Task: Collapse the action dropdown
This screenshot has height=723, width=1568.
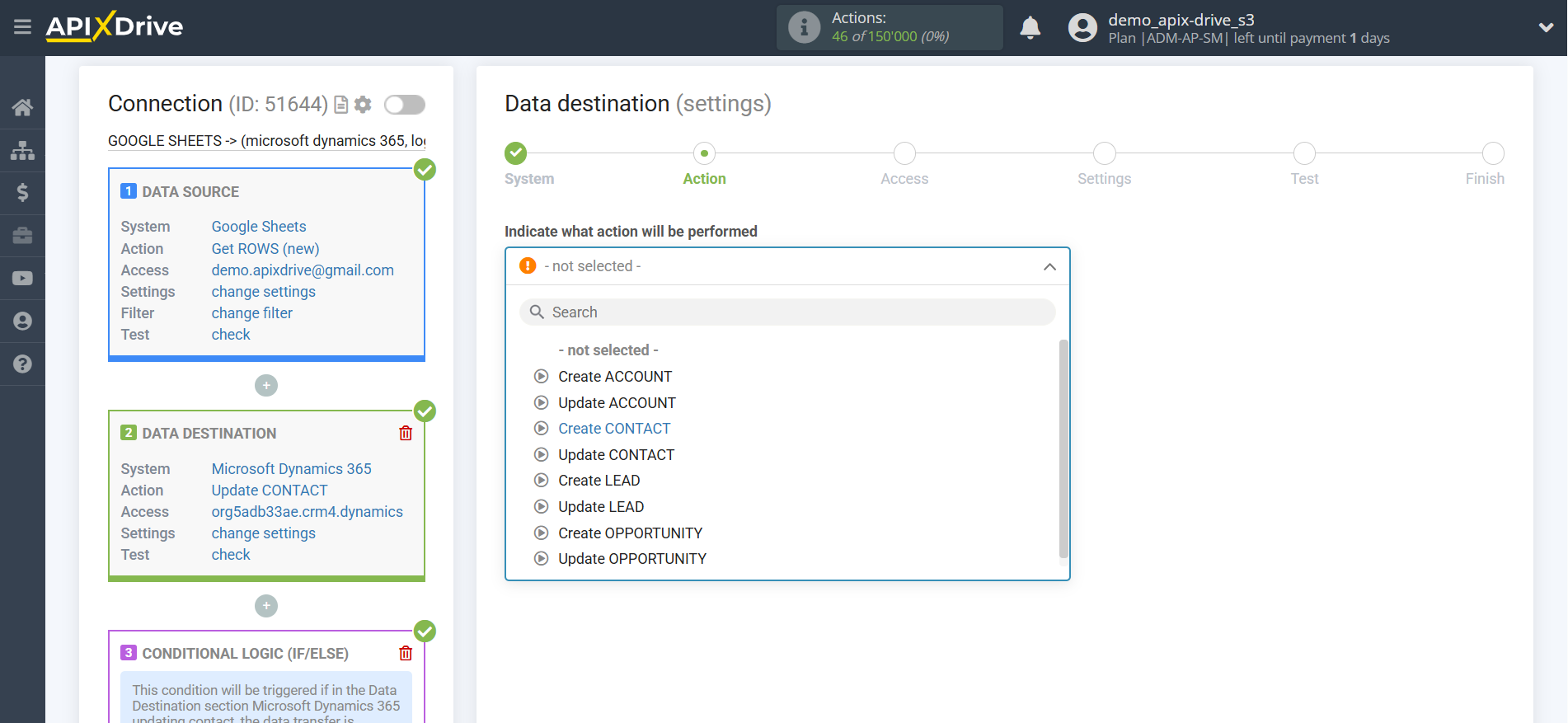Action: pyautogui.click(x=1049, y=266)
